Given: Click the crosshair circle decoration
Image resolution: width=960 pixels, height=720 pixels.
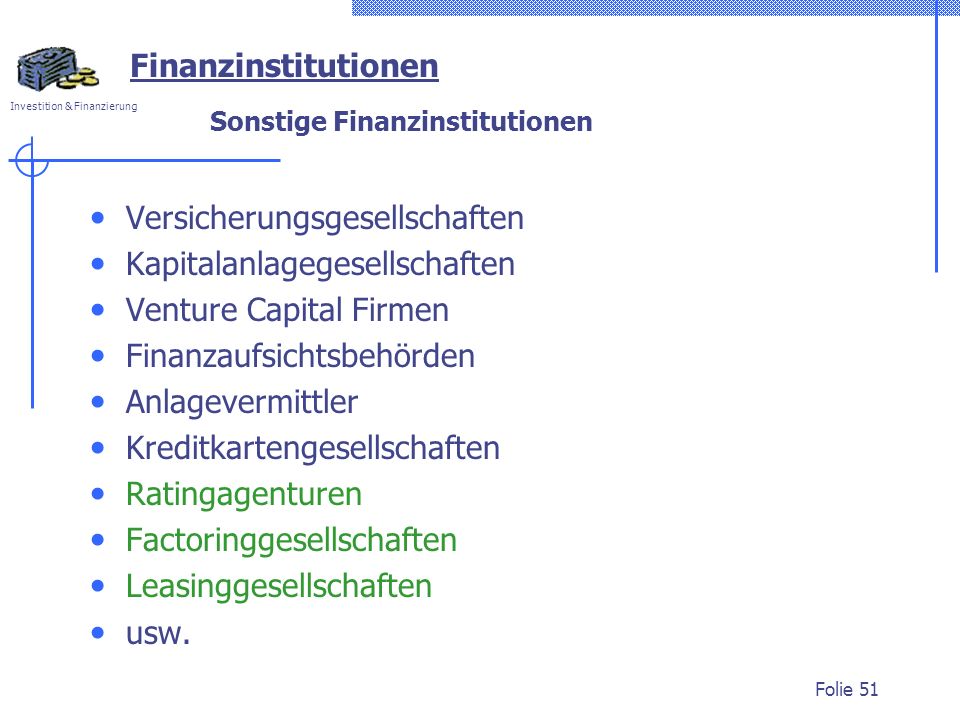Looking at the screenshot, I should pos(32,160).
